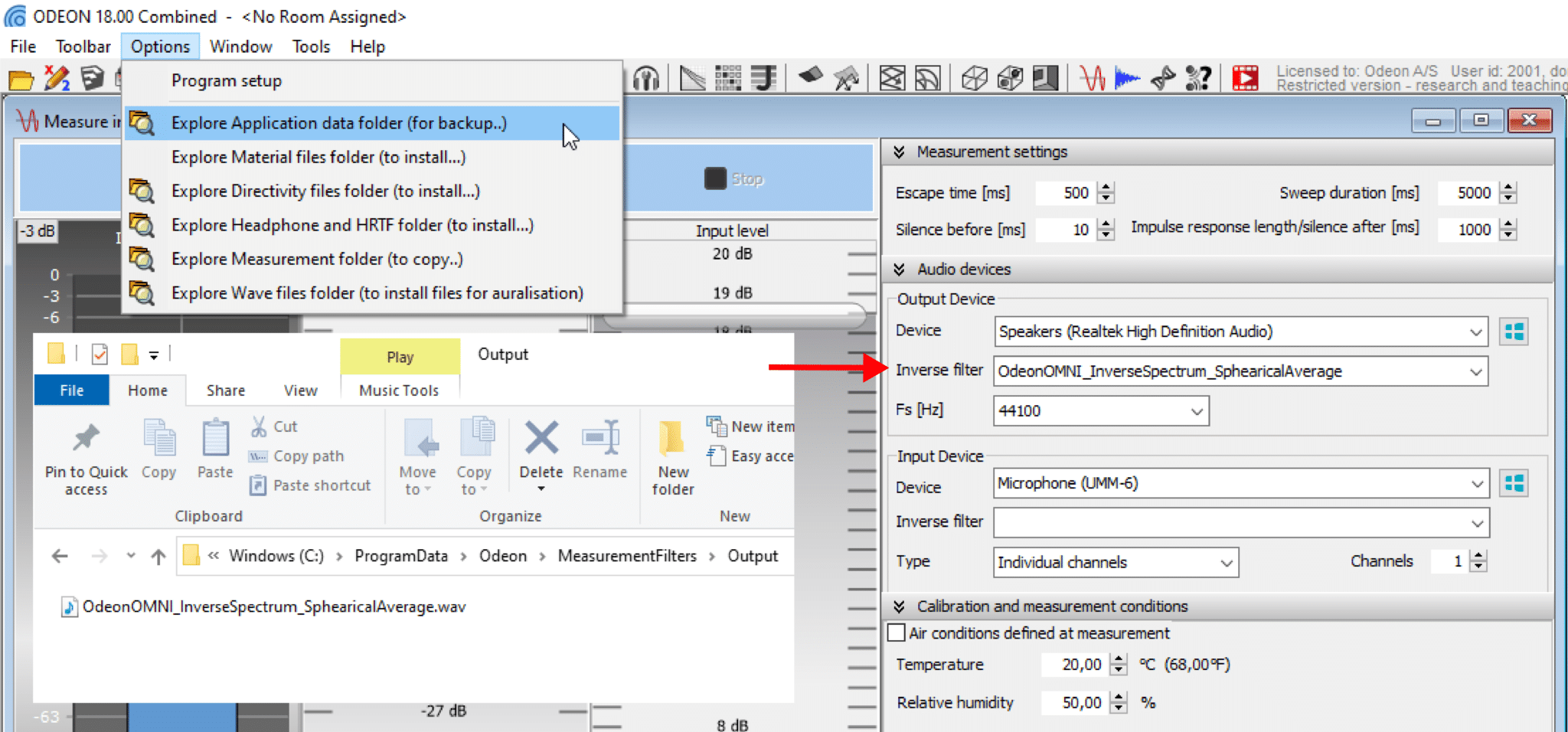Click the open folder toolbar icon
Image resolution: width=1568 pixels, height=732 pixels.
pos(21,79)
